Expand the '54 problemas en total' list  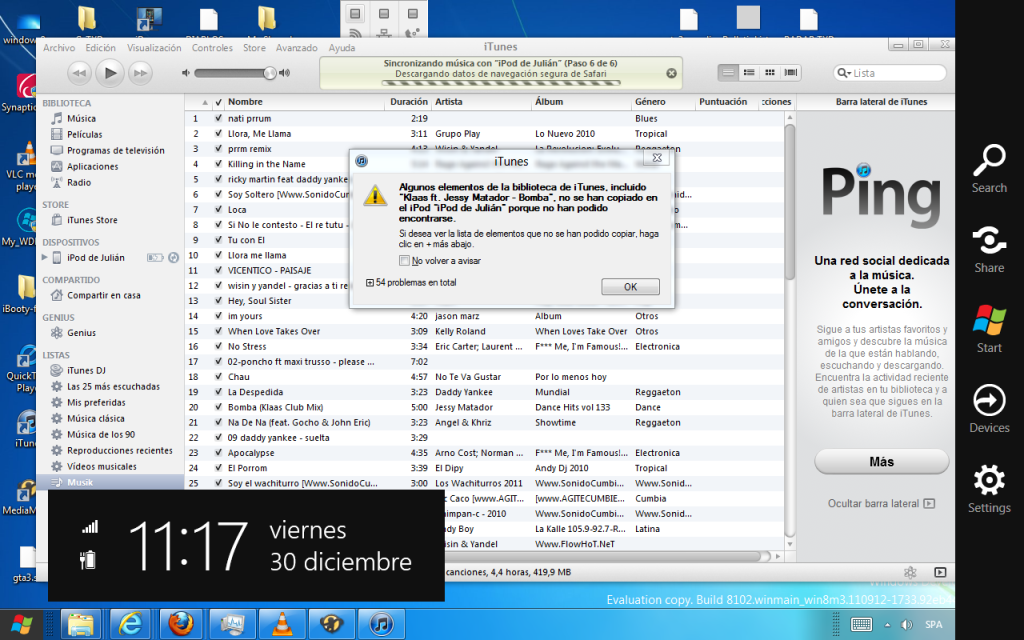pos(371,283)
